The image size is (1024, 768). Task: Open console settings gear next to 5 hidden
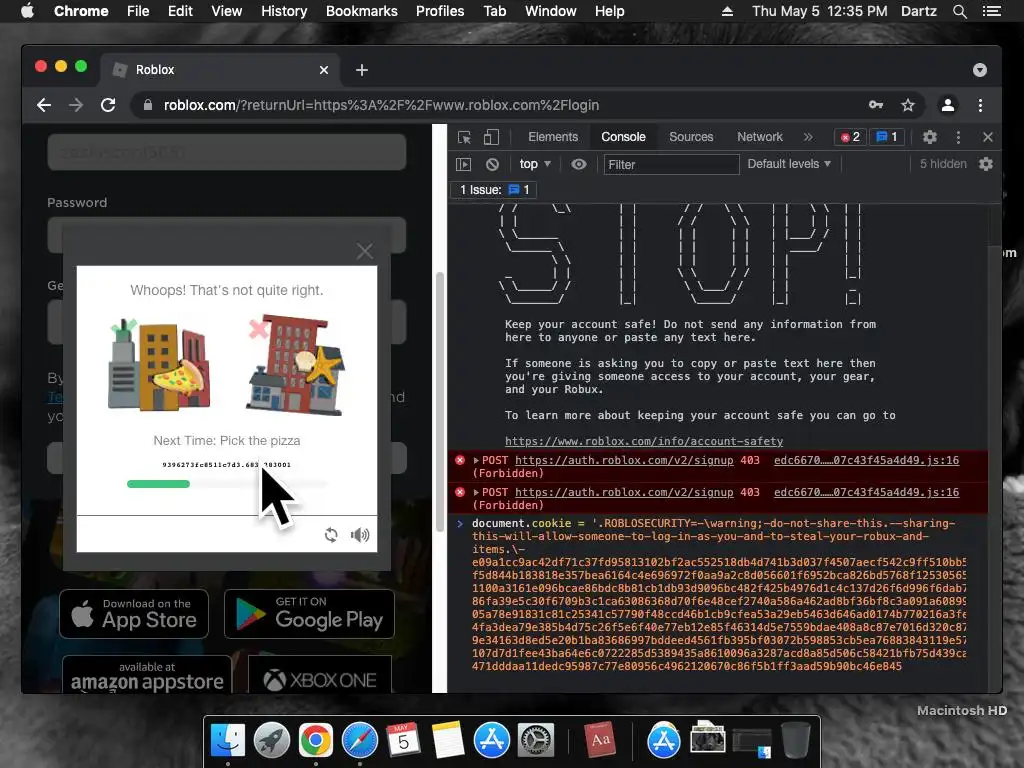985,165
